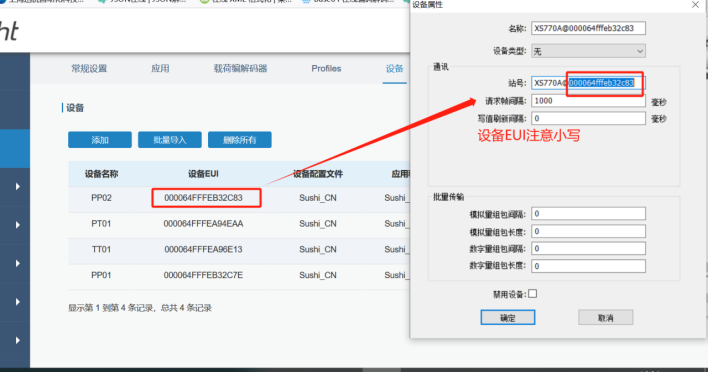Click the 添加 button to add a device
708x372 pixels.
coord(100,140)
